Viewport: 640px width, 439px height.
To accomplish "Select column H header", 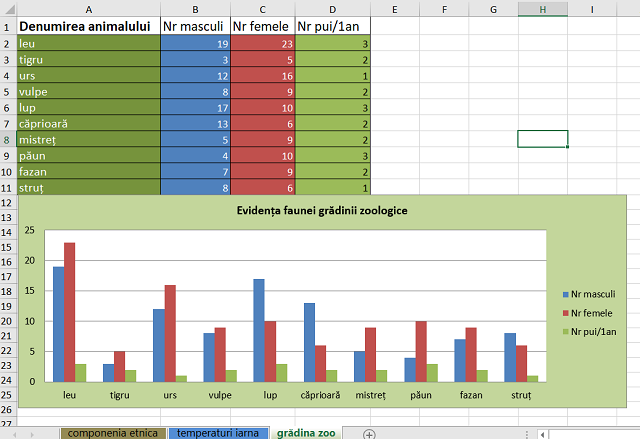I will (542, 9).
